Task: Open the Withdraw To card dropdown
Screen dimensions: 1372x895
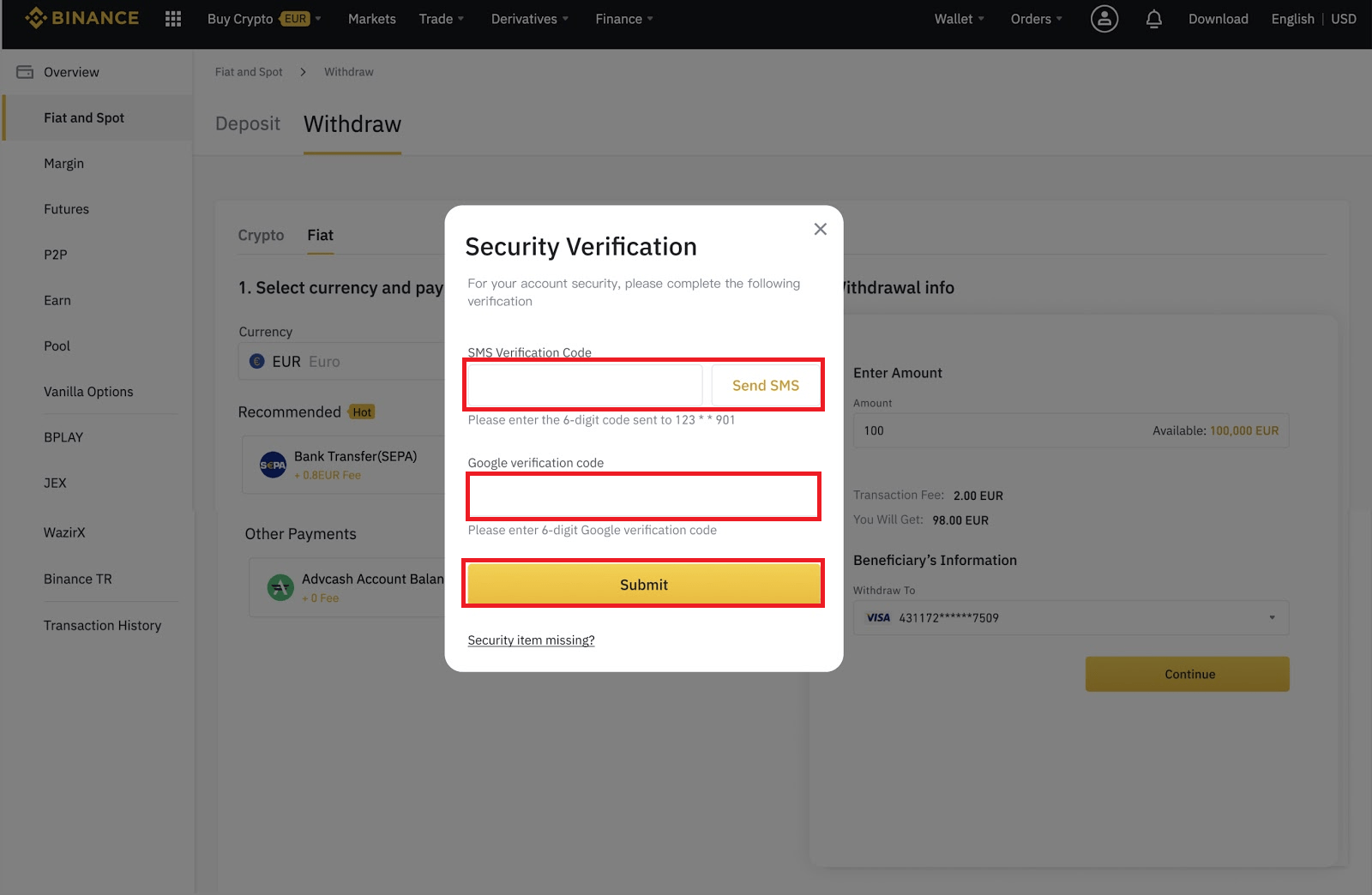Action: [x=1071, y=617]
